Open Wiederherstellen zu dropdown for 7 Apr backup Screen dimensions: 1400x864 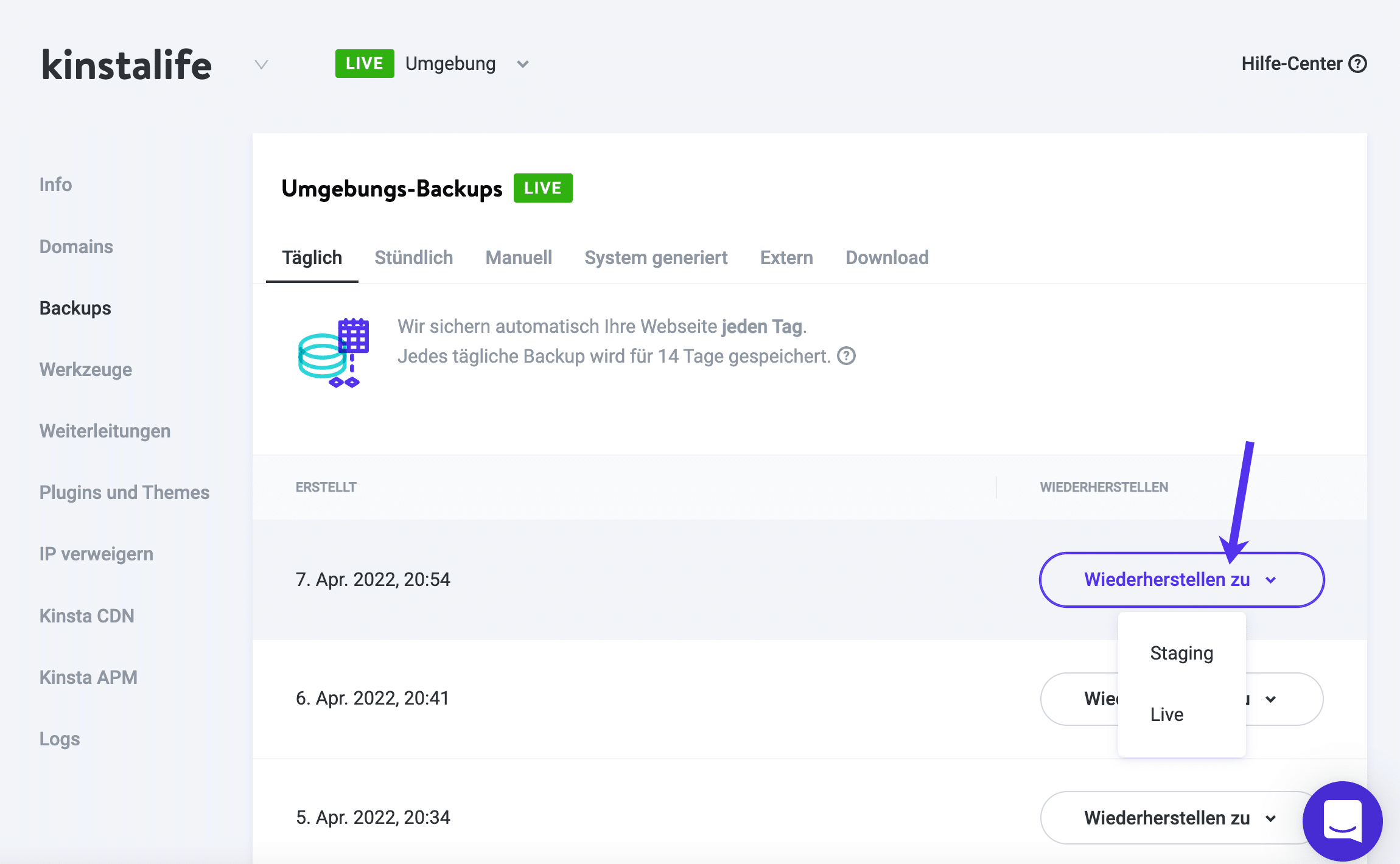[x=1181, y=579]
